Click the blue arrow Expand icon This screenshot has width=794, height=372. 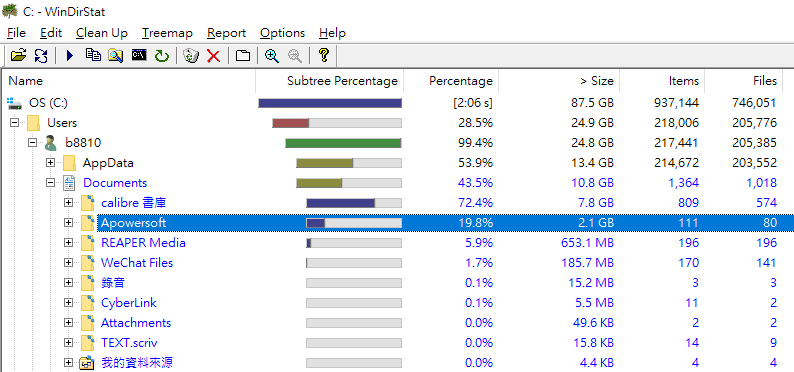(70, 55)
